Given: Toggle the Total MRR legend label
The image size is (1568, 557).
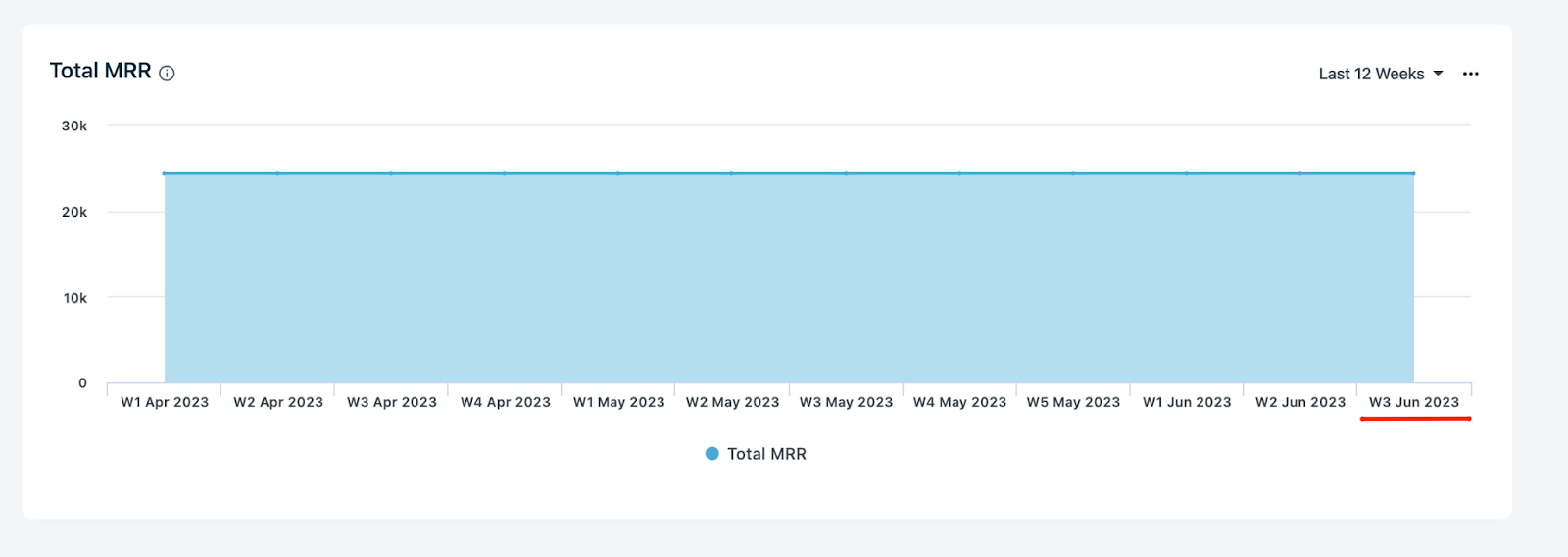Looking at the screenshot, I should click(766, 454).
